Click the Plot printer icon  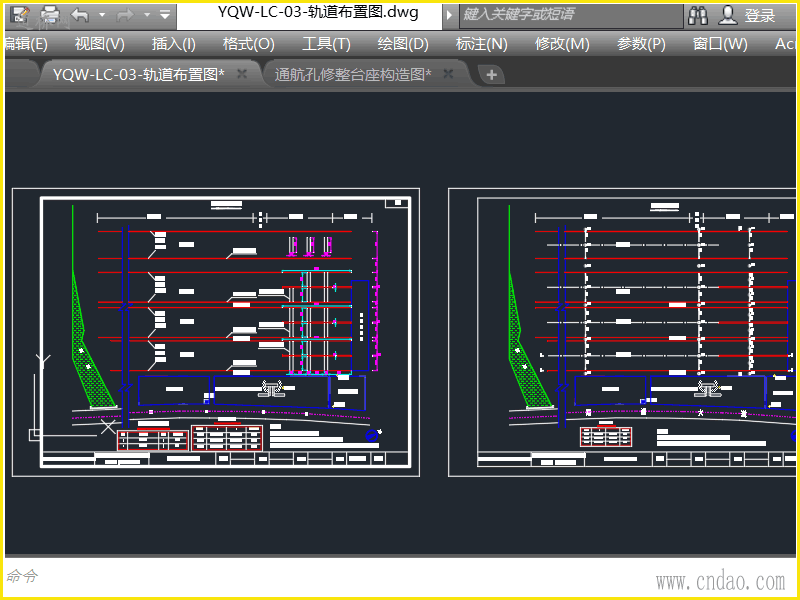[x=50, y=15]
